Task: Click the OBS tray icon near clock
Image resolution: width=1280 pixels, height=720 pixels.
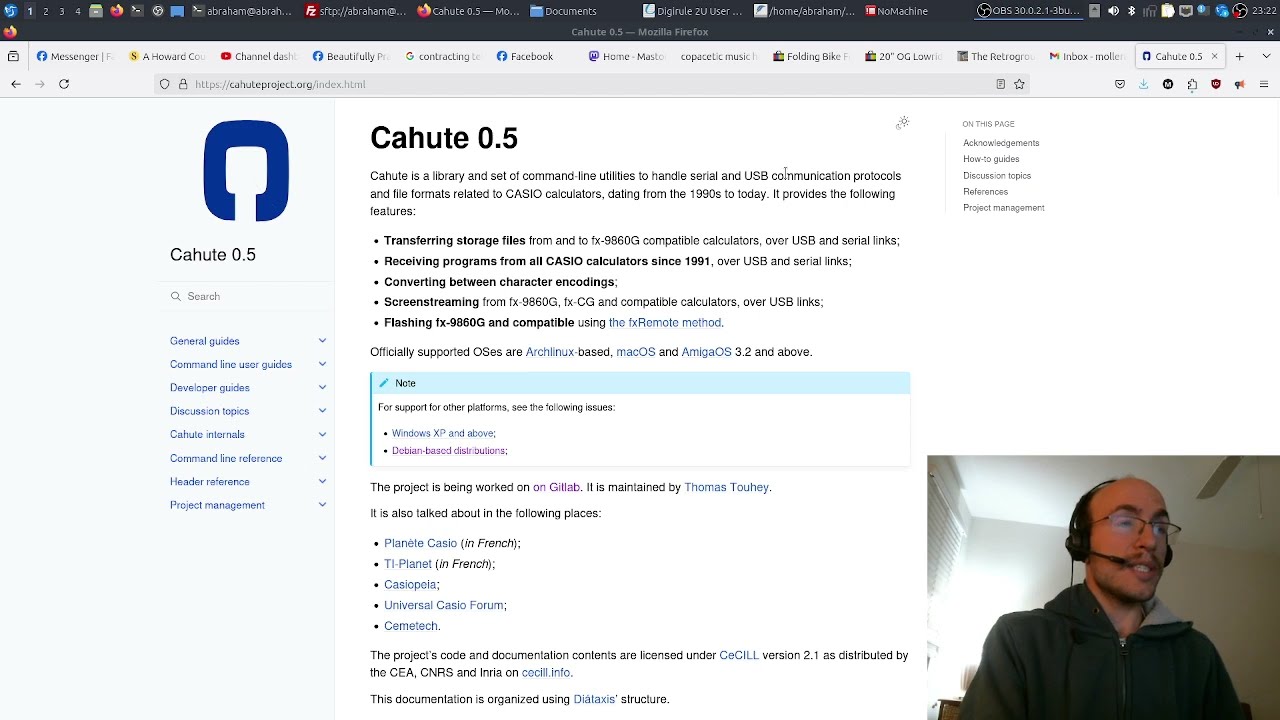Action: (x=1239, y=11)
